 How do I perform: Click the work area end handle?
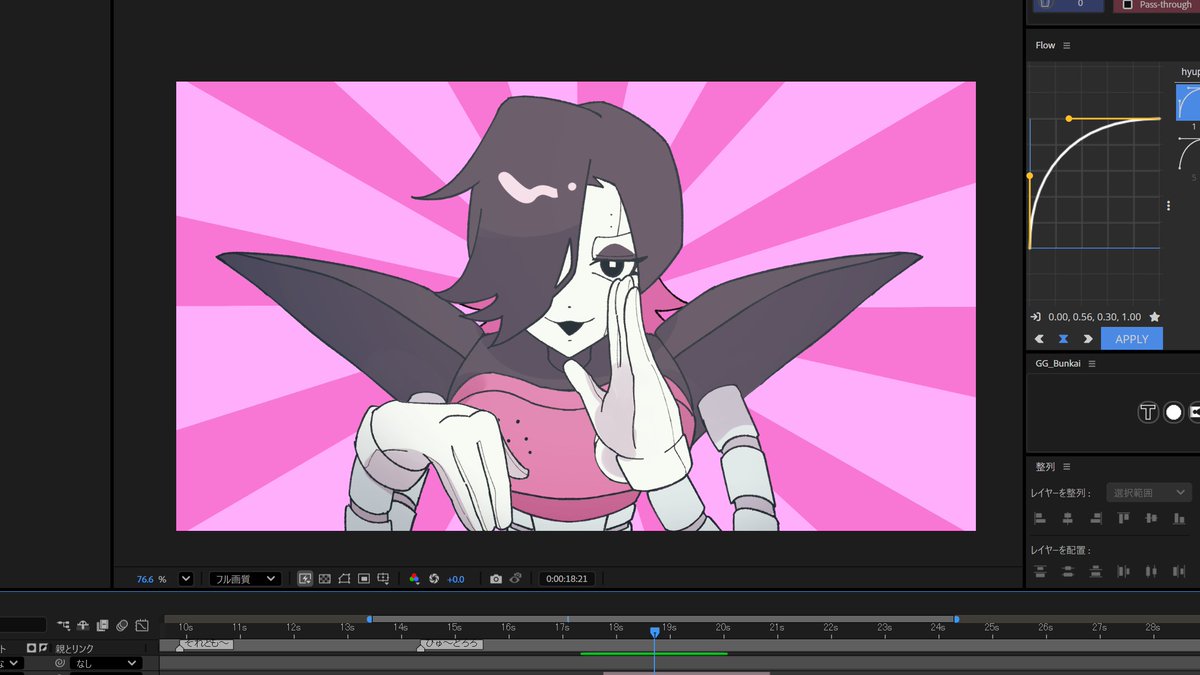956,619
